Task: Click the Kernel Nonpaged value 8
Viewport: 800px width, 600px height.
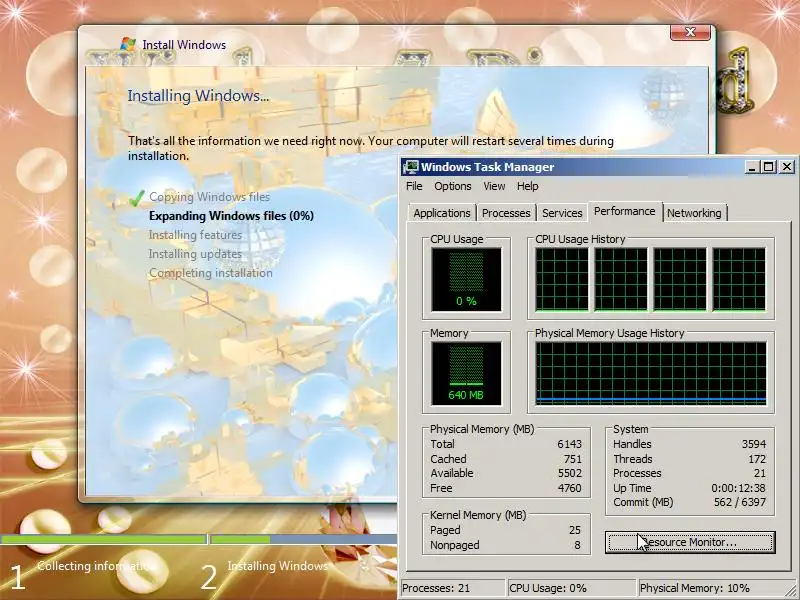Action: [x=578, y=545]
